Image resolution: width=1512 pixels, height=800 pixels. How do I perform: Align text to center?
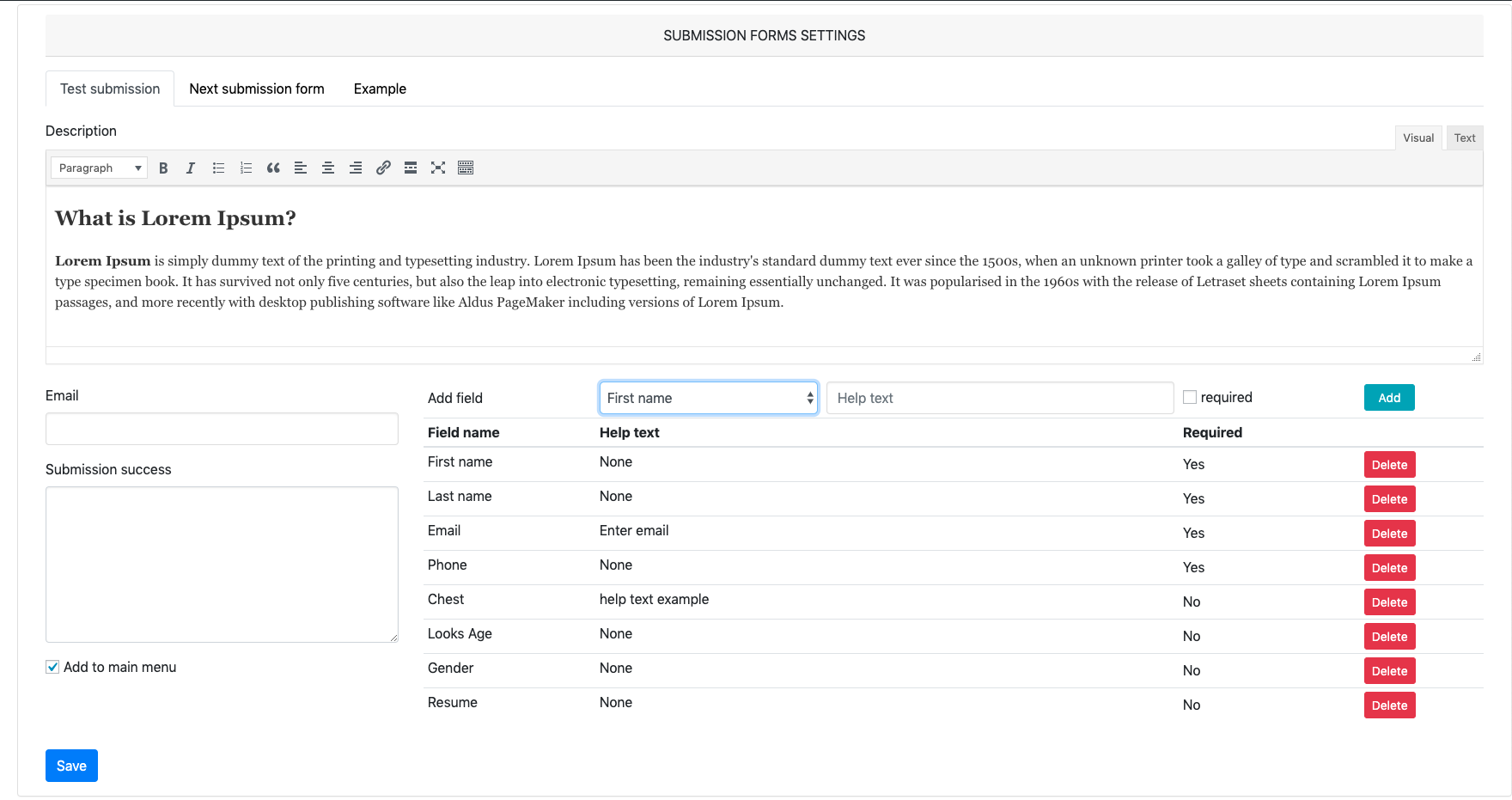click(328, 168)
